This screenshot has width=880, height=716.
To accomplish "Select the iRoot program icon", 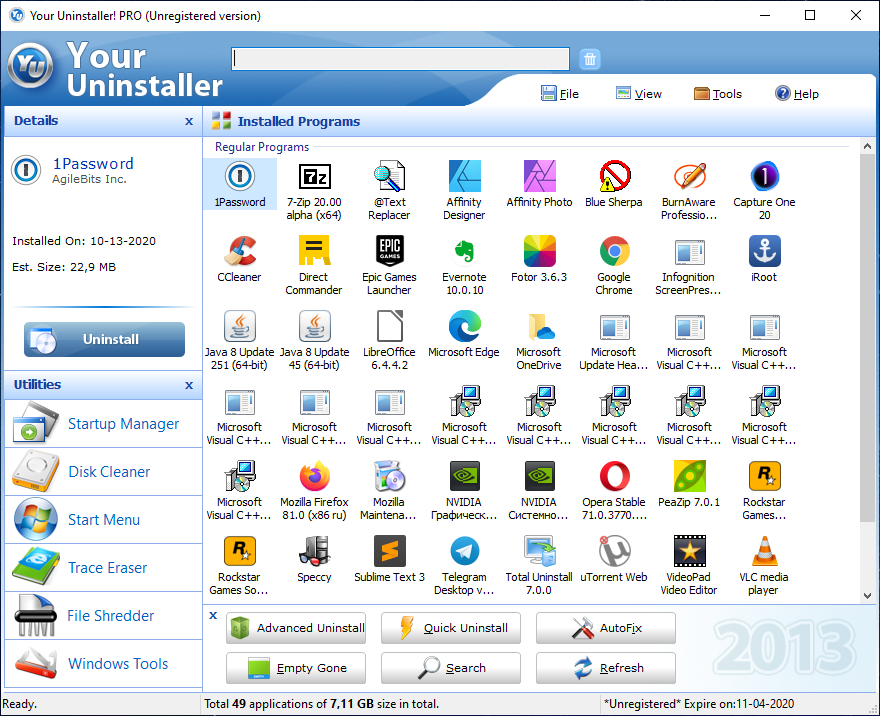I will 764,251.
